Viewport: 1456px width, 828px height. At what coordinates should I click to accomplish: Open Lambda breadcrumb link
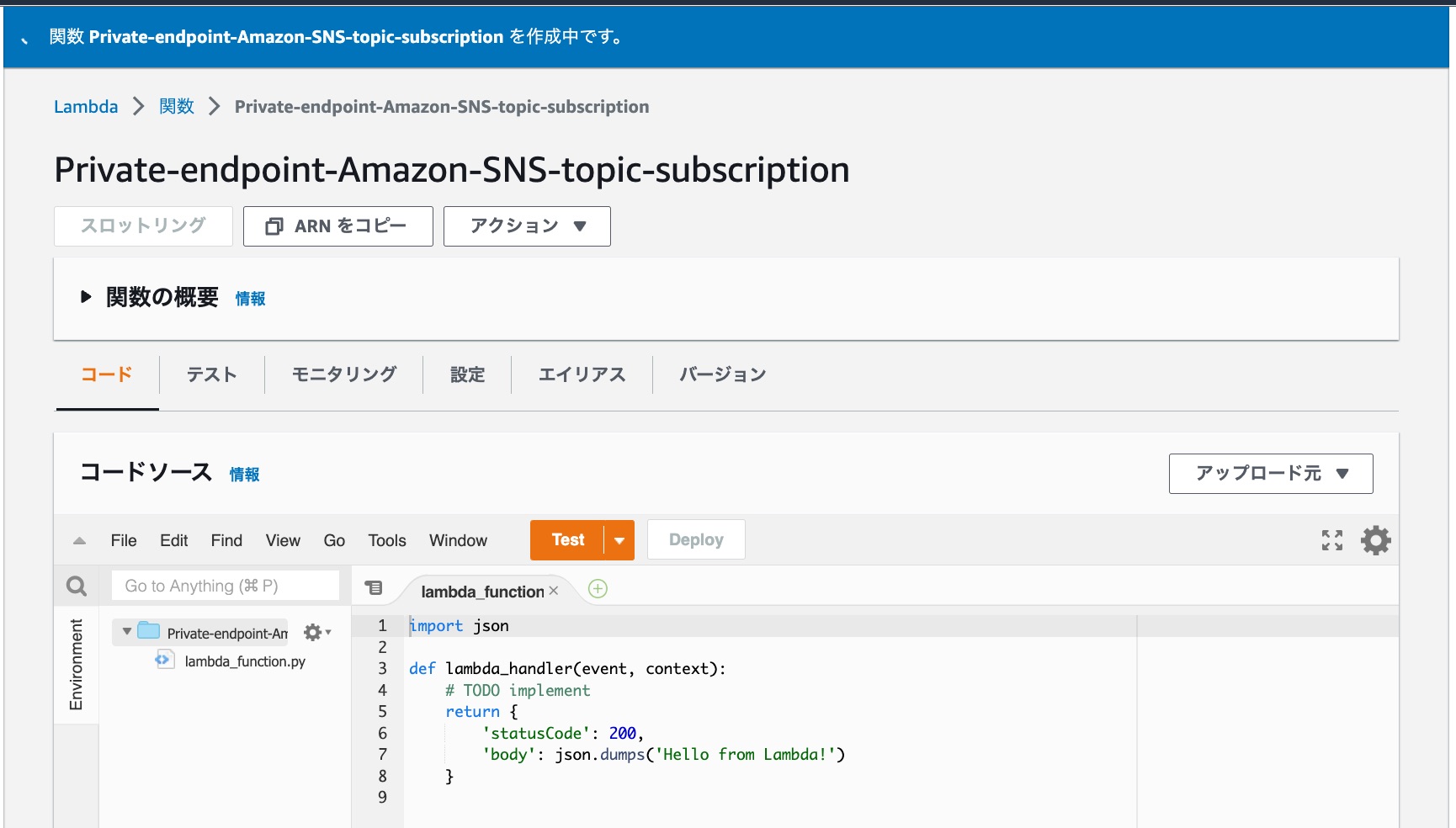point(85,106)
